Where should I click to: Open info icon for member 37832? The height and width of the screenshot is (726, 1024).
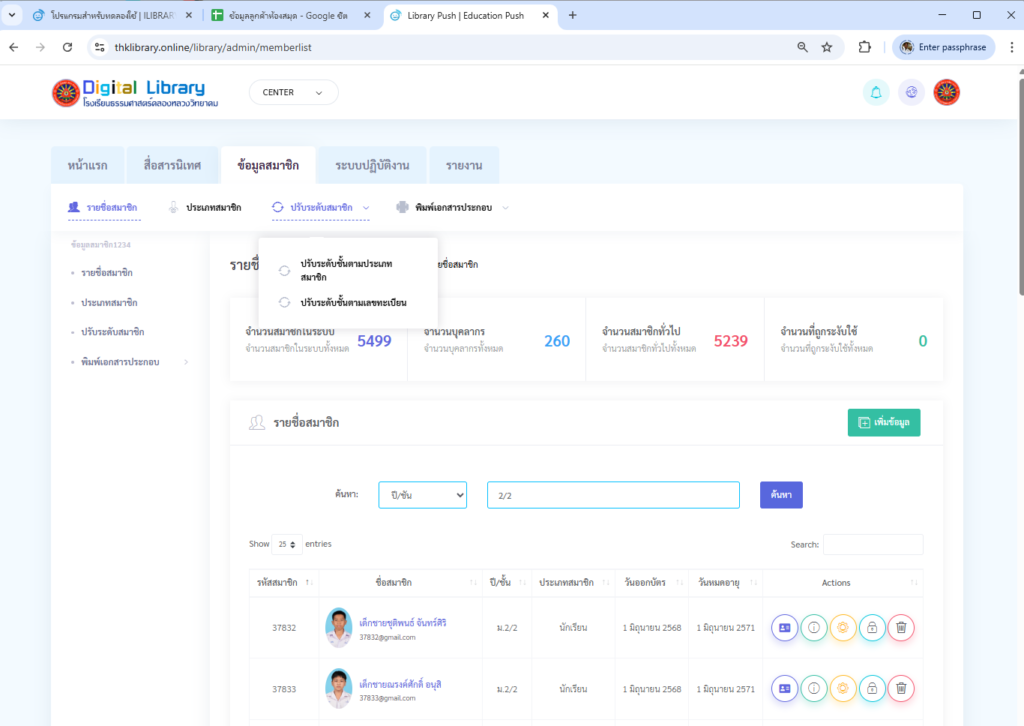pos(814,628)
